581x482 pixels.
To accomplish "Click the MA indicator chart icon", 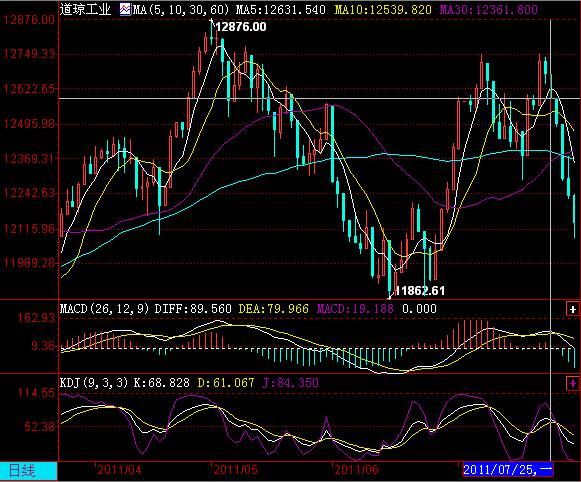I will (125, 9).
